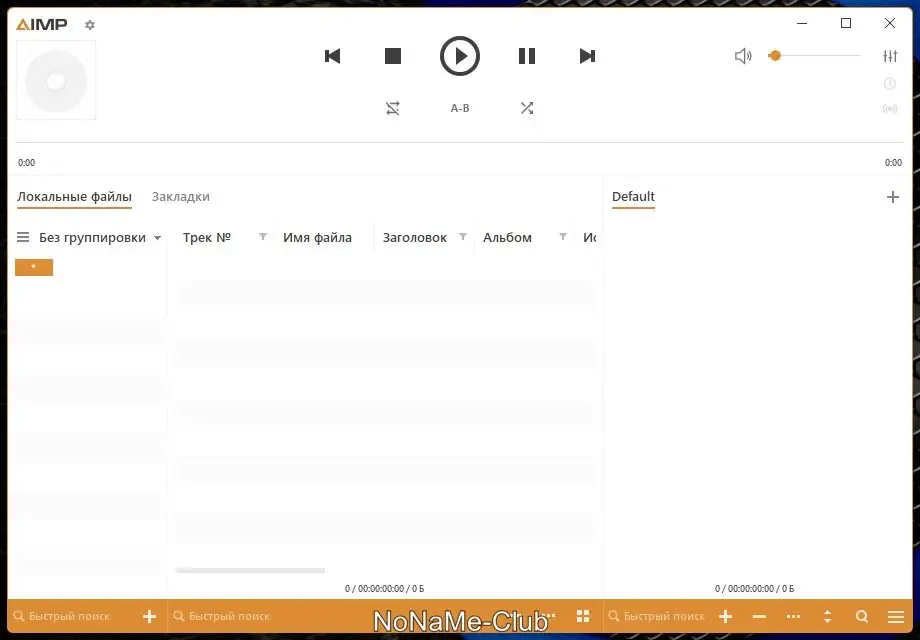Go to the previous track
This screenshot has height=640, width=920.
coord(333,56)
